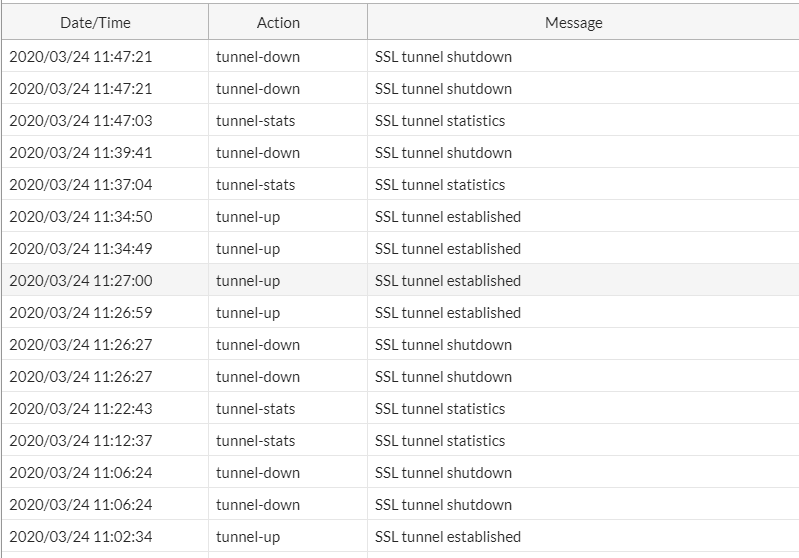Screen dimensions: 799x558
Task: Click the tunnel-stats action in the 11:12:37 row
Action: 256,441
